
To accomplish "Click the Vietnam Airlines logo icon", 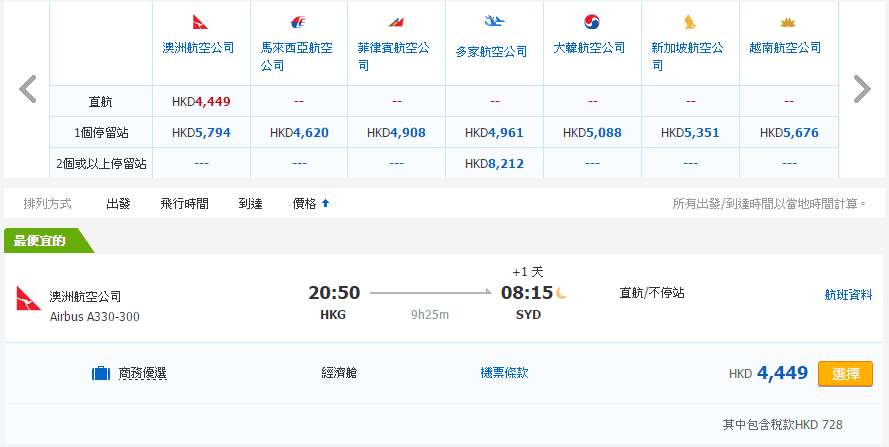I will [x=787, y=22].
